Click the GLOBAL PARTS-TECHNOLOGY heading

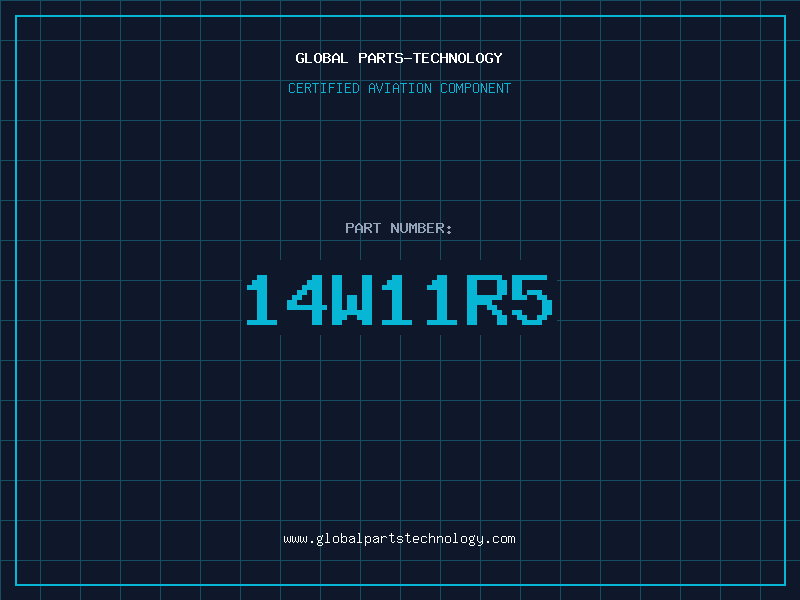(399, 58)
